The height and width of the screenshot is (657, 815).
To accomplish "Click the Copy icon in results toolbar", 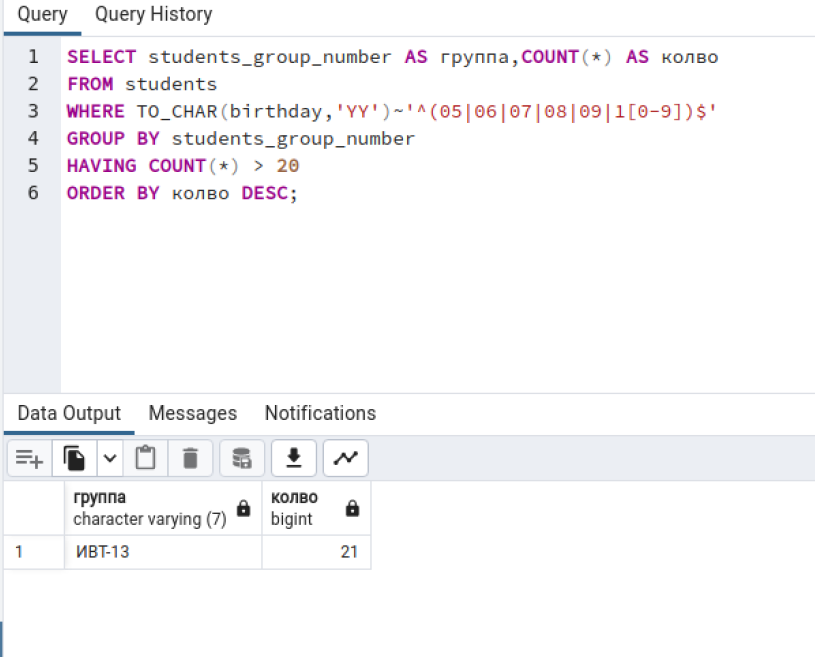I will 74,458.
